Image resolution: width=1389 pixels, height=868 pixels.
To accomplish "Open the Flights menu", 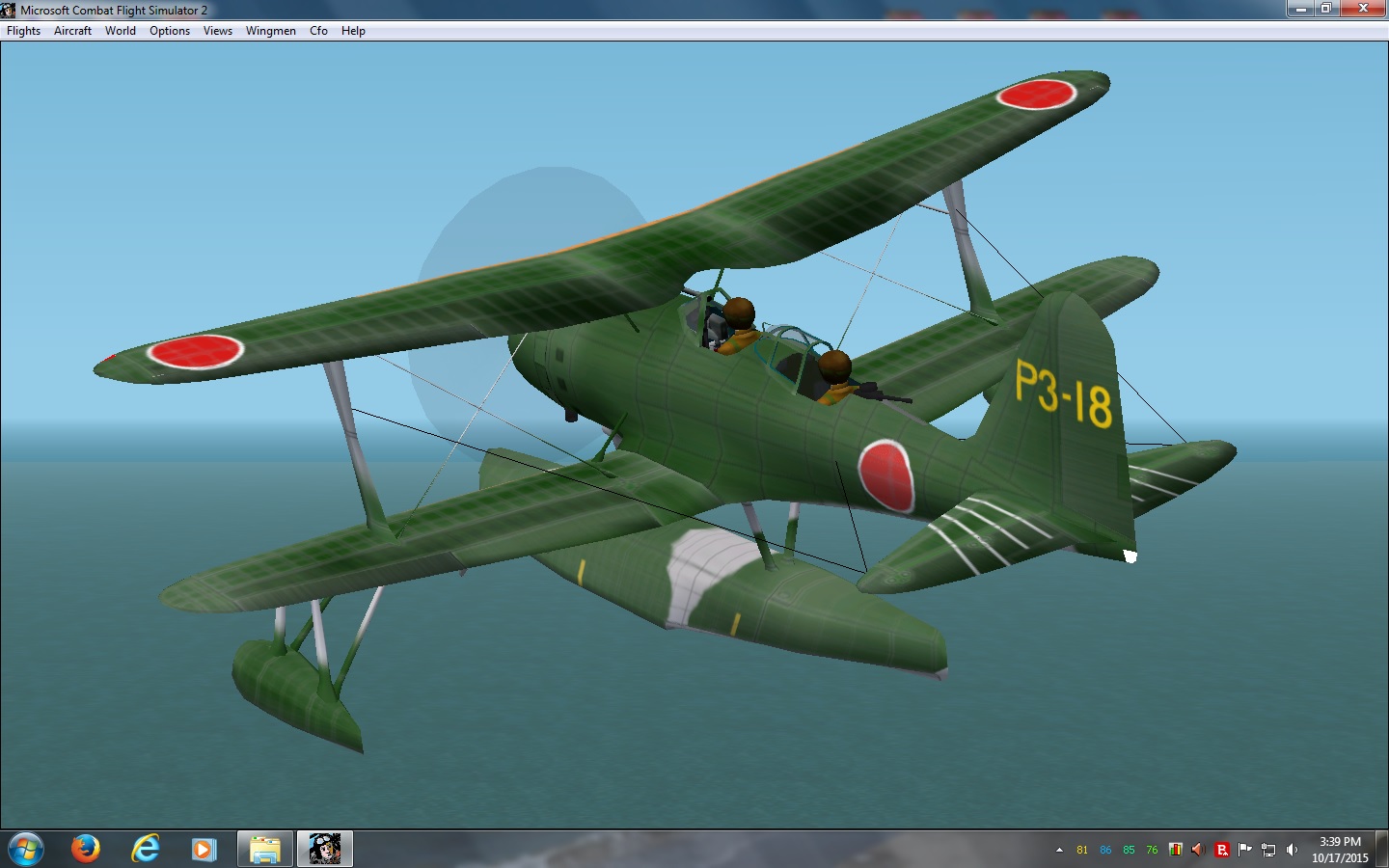I will [23, 31].
